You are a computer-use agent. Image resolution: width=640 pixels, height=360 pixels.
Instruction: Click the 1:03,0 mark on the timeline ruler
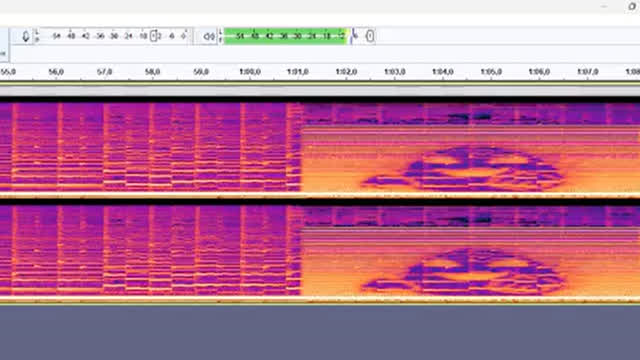[x=395, y=72]
